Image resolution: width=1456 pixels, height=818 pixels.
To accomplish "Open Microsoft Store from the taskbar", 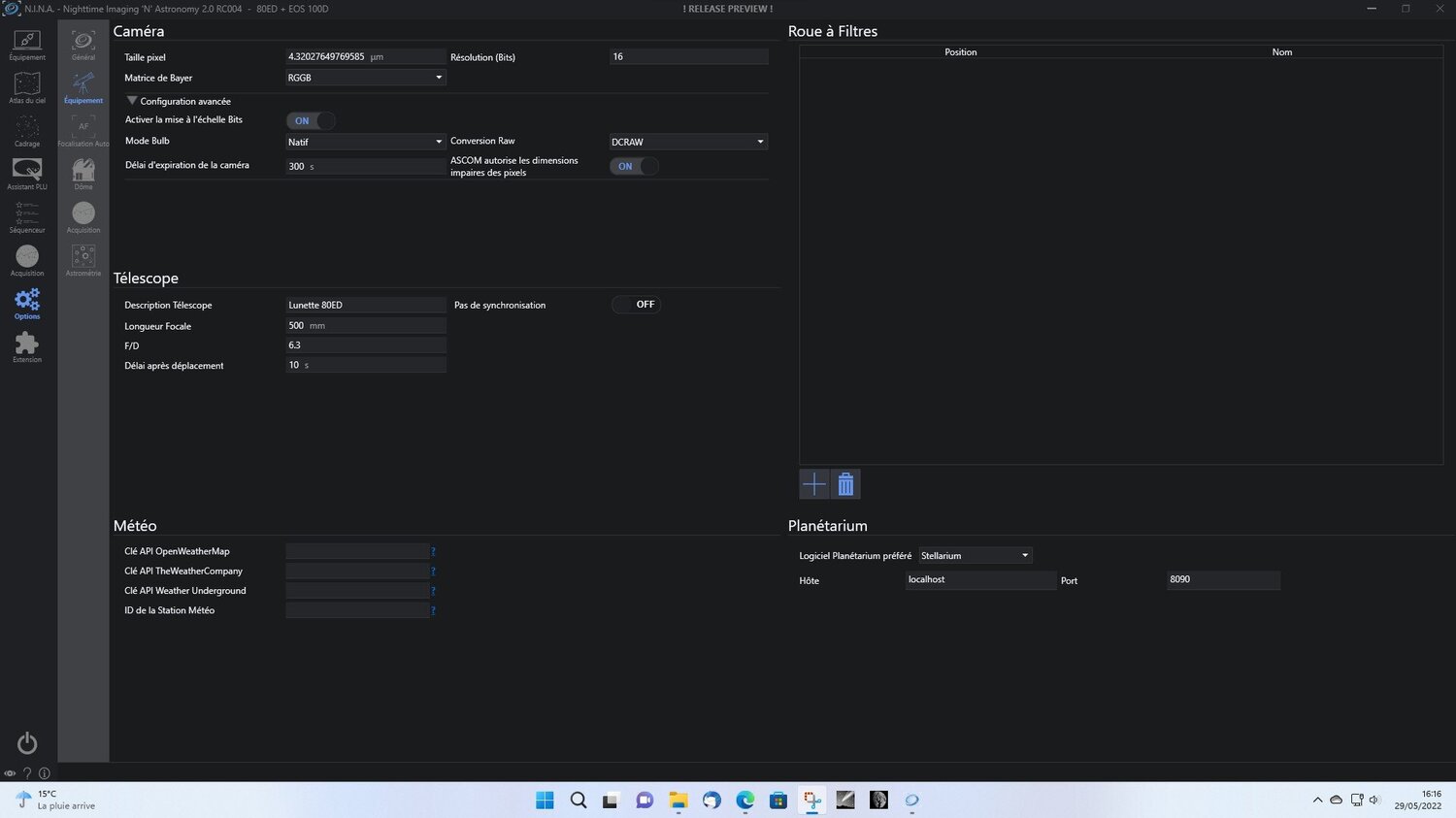I will point(778,801).
